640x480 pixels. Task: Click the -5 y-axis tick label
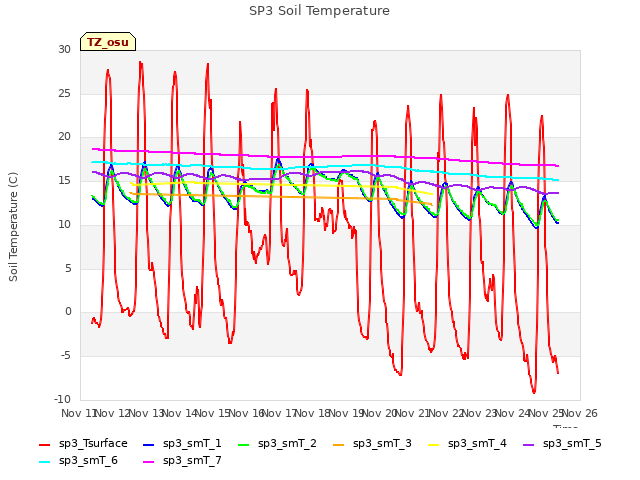[66, 356]
